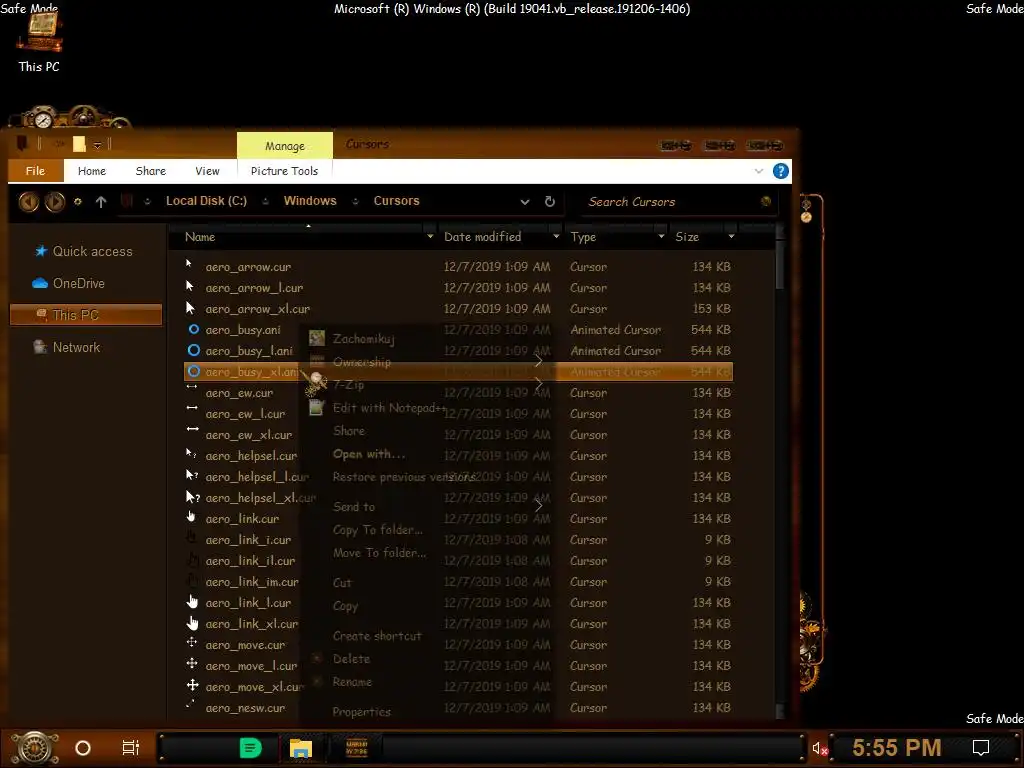Open Task View on the taskbar

[131, 748]
